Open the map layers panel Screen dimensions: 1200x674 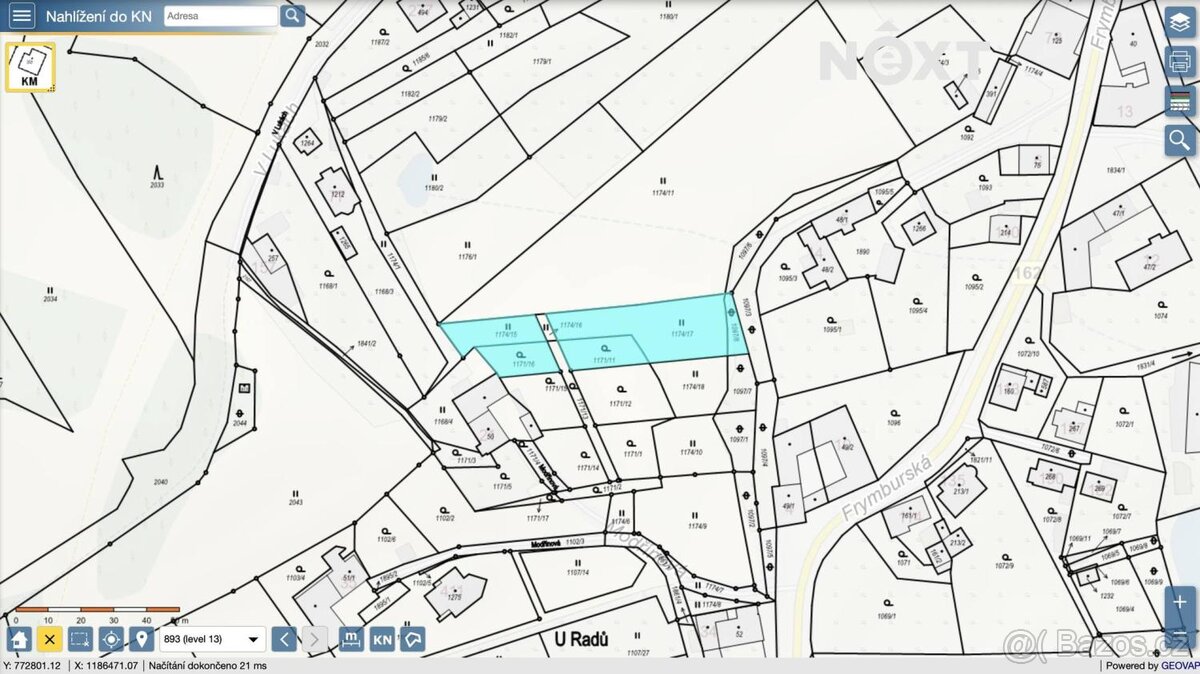[1180, 20]
